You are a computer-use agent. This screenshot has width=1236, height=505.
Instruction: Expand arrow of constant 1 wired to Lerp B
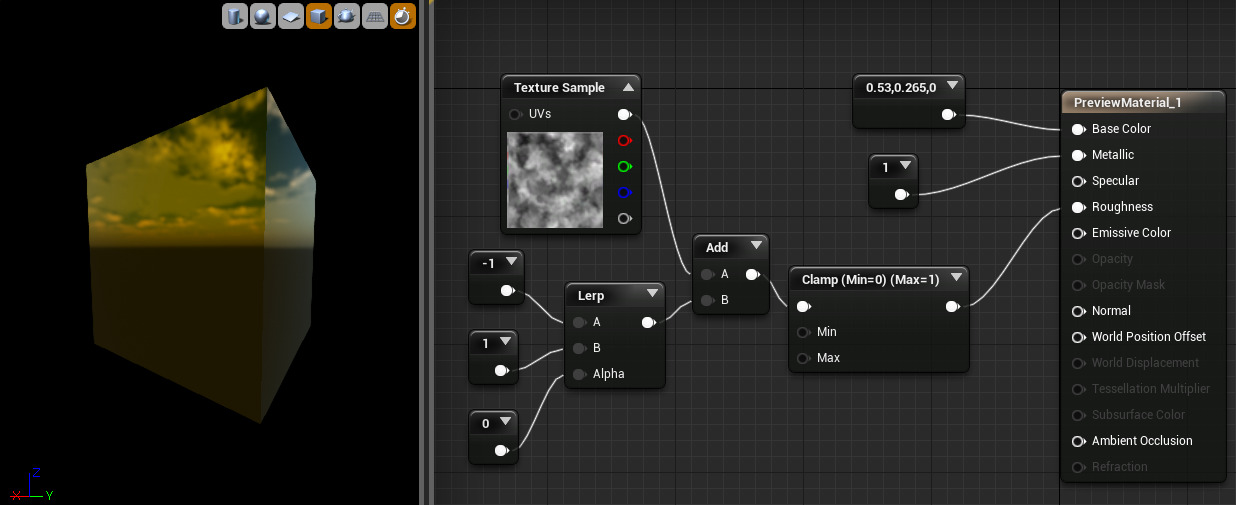coord(506,342)
